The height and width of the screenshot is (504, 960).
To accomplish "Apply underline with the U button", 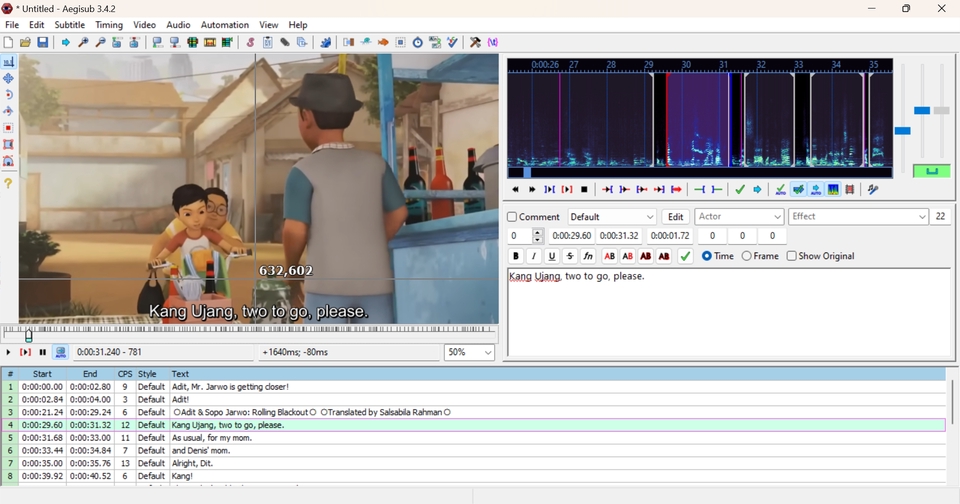I will [552, 256].
